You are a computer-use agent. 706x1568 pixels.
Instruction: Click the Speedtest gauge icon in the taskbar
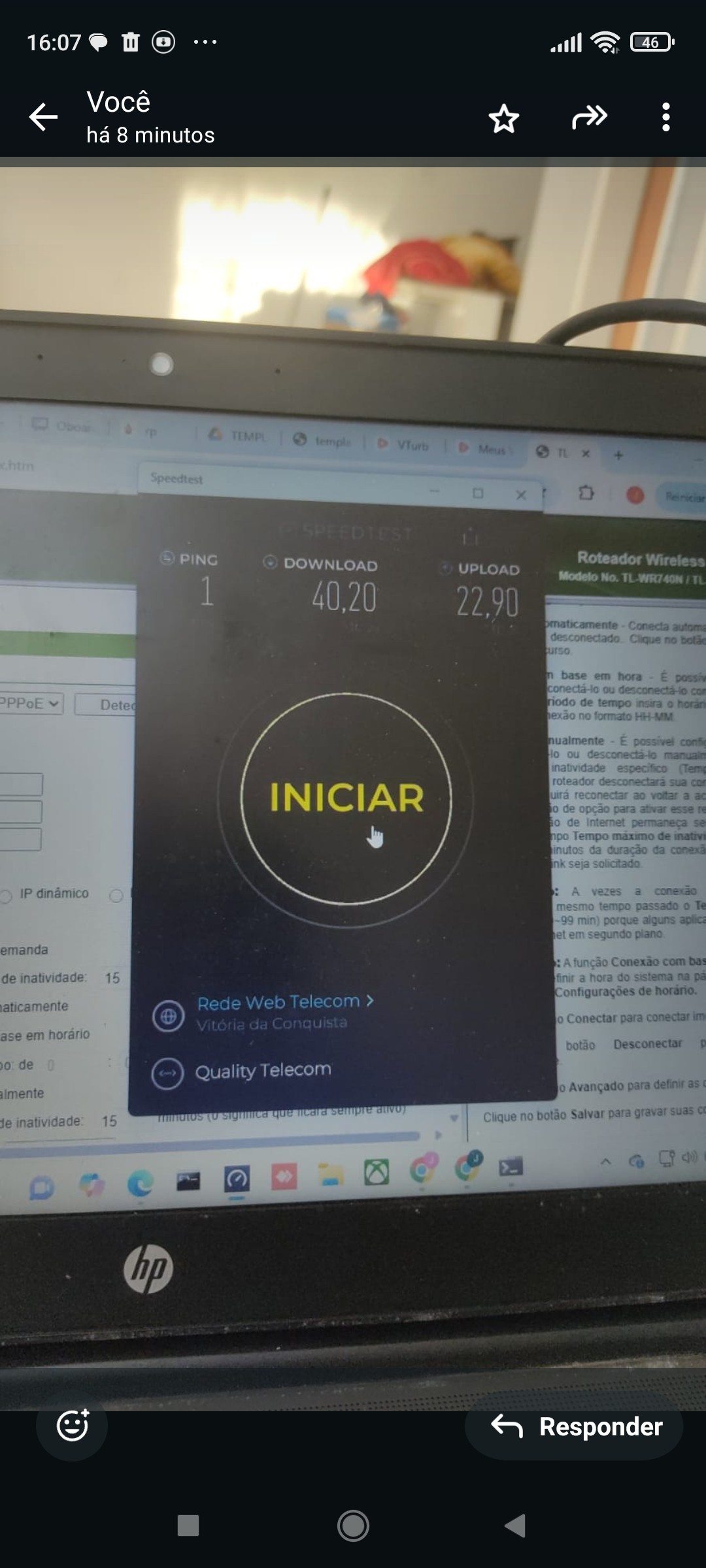(x=237, y=1179)
